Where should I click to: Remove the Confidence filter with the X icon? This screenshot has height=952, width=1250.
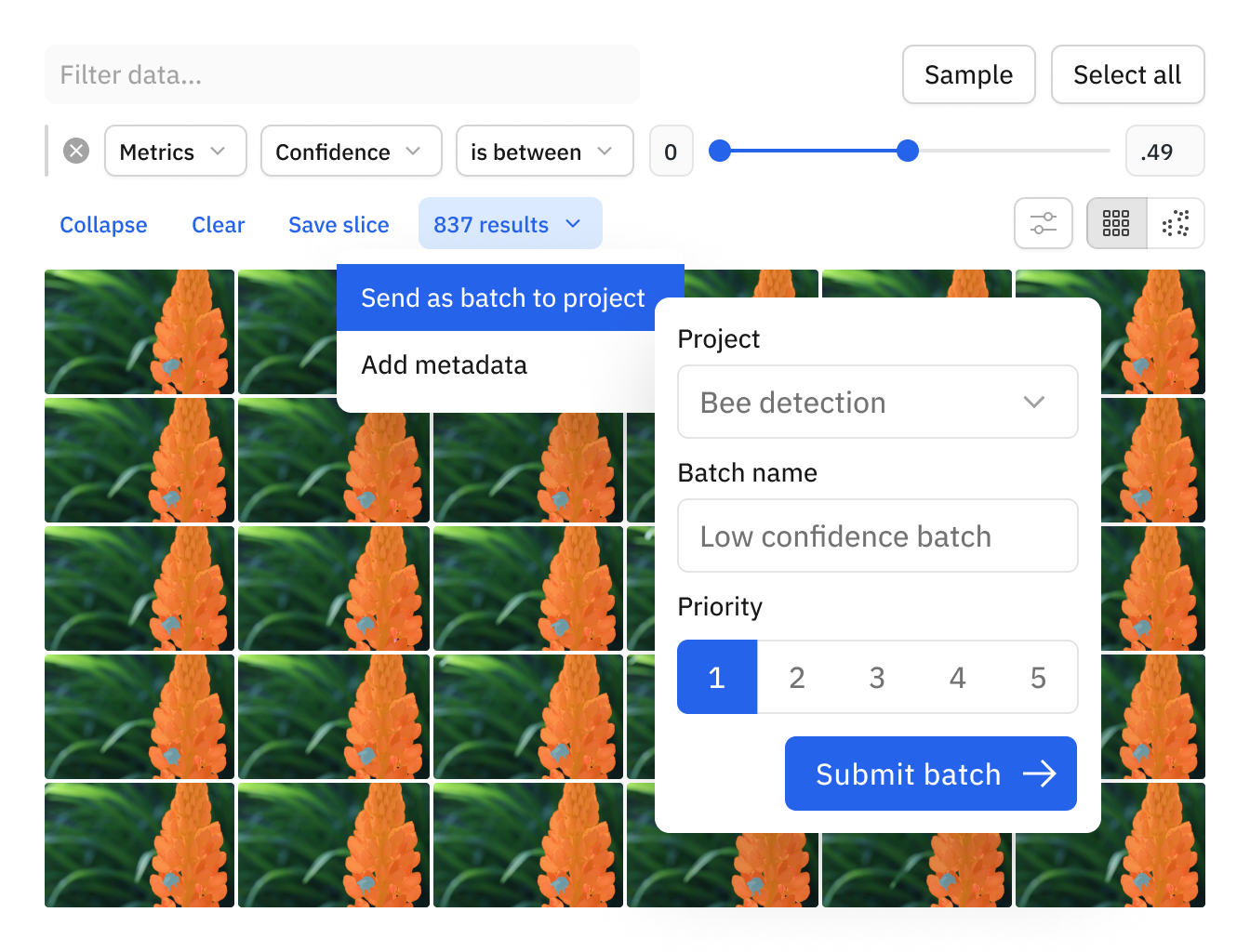[76, 151]
